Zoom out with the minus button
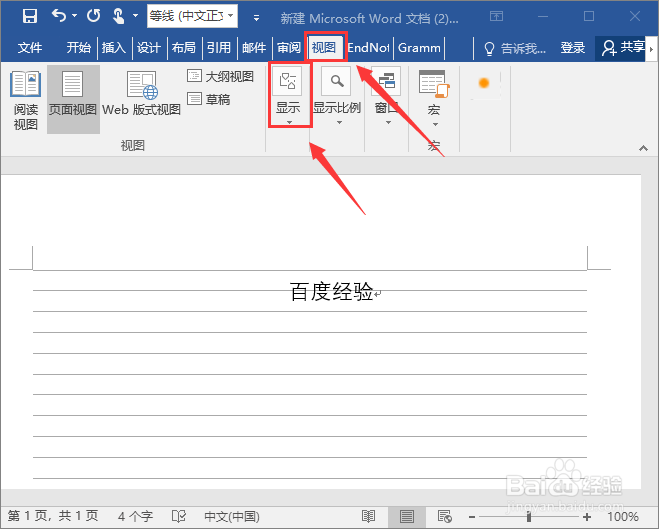 (x=472, y=517)
